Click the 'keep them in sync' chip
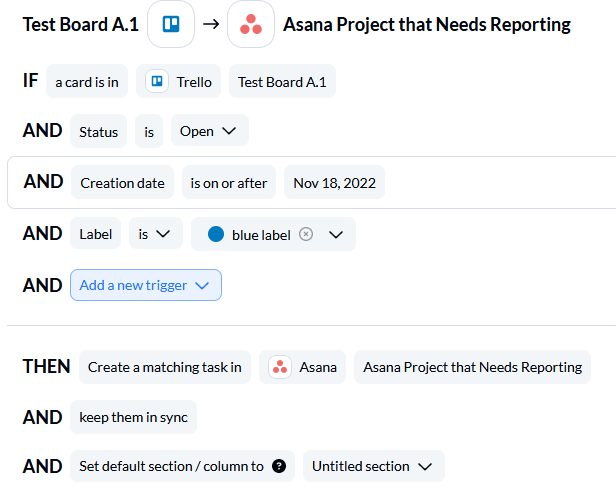The width and height of the screenshot is (616, 501). pos(133,417)
